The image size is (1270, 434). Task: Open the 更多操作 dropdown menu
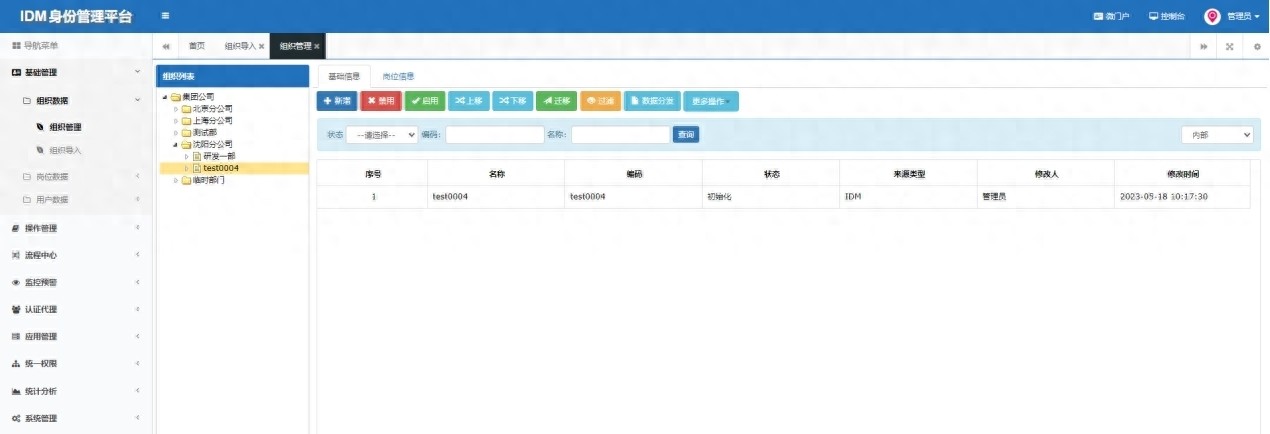tap(711, 101)
